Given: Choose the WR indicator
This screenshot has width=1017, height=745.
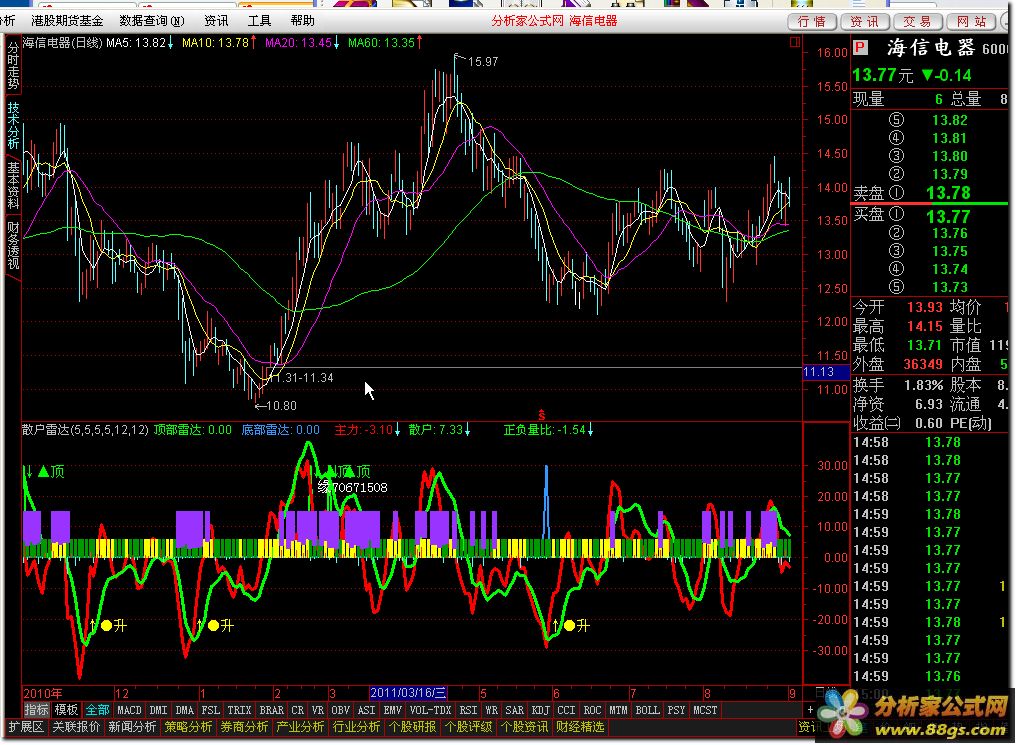Looking at the screenshot, I should pyautogui.click(x=492, y=710).
